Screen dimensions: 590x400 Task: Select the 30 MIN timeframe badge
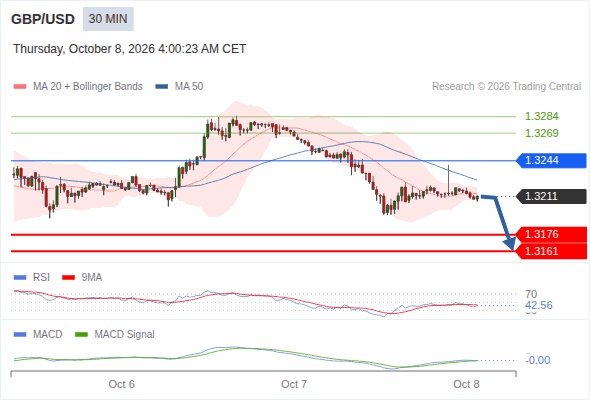click(108, 19)
